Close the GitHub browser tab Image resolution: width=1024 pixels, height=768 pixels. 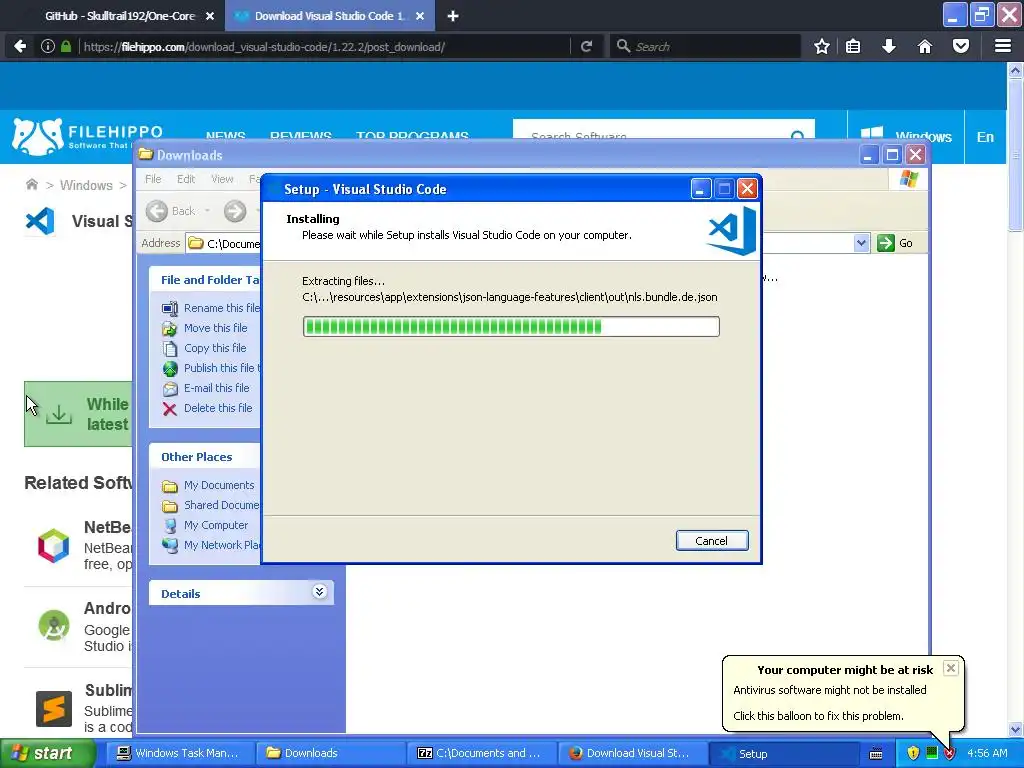210,16
